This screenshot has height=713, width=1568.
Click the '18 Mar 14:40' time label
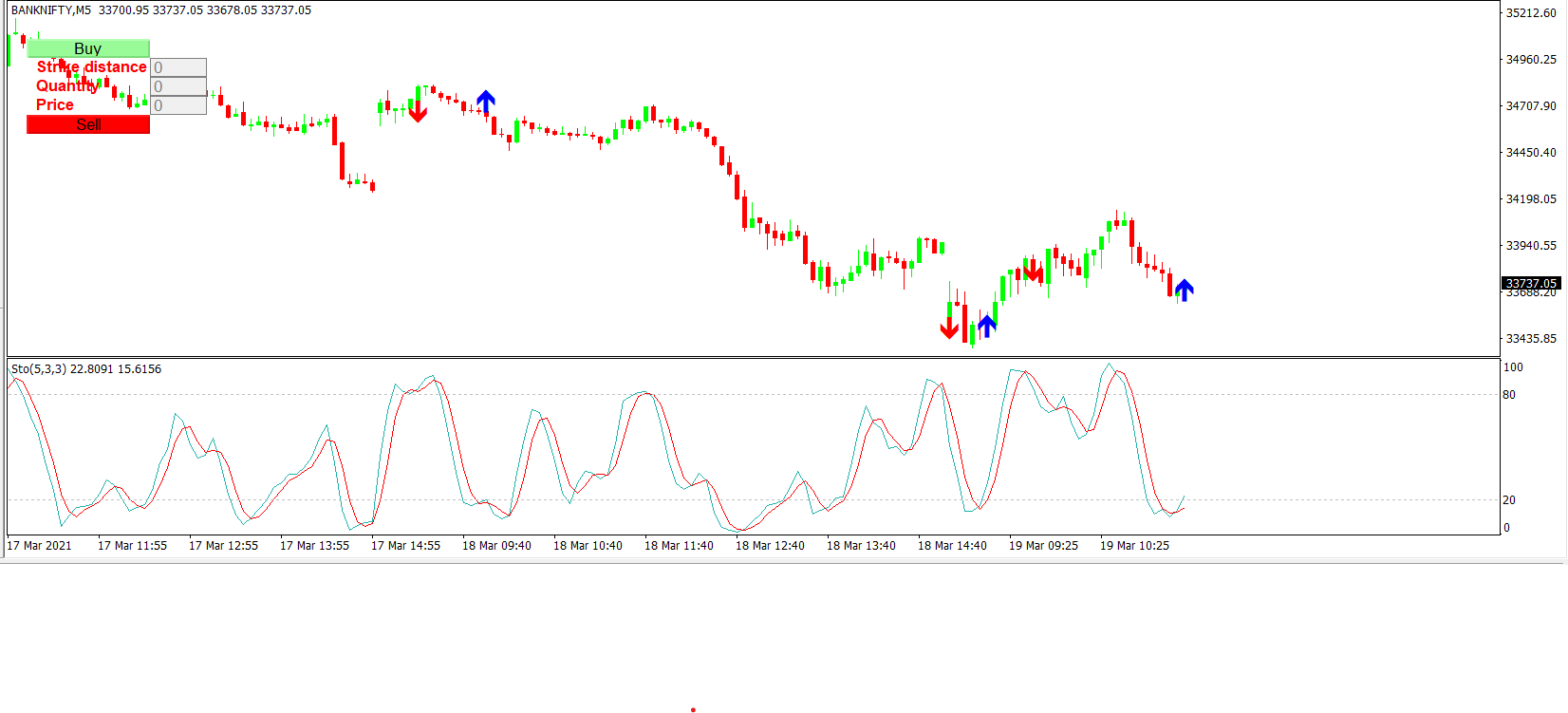click(x=952, y=546)
